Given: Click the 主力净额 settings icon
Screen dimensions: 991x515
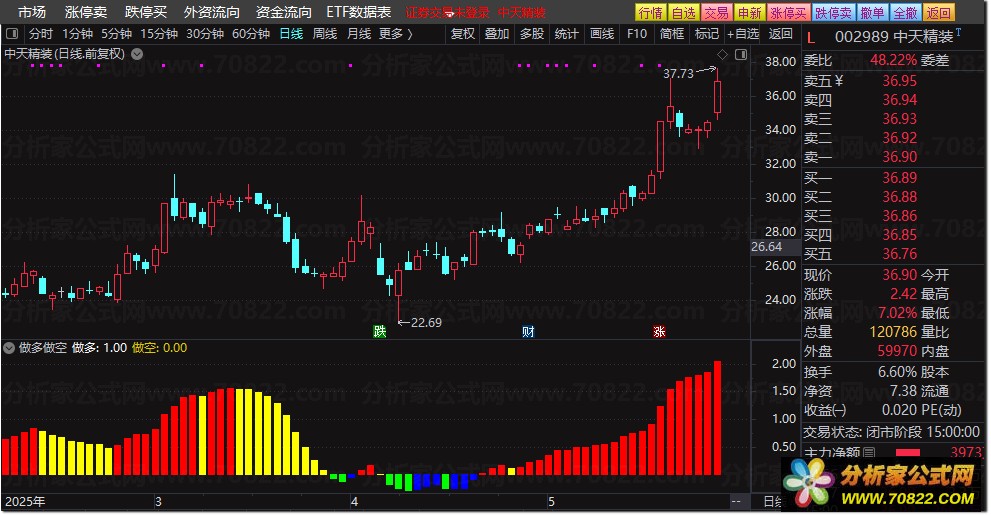Looking at the screenshot, I should [869, 452].
